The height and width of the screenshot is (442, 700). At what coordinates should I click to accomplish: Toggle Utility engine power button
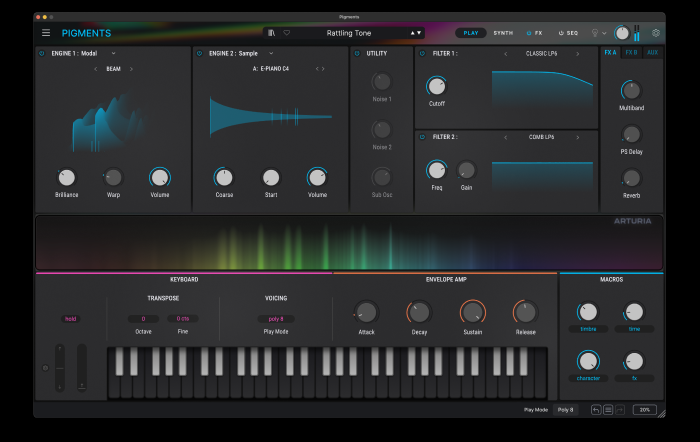click(x=357, y=54)
